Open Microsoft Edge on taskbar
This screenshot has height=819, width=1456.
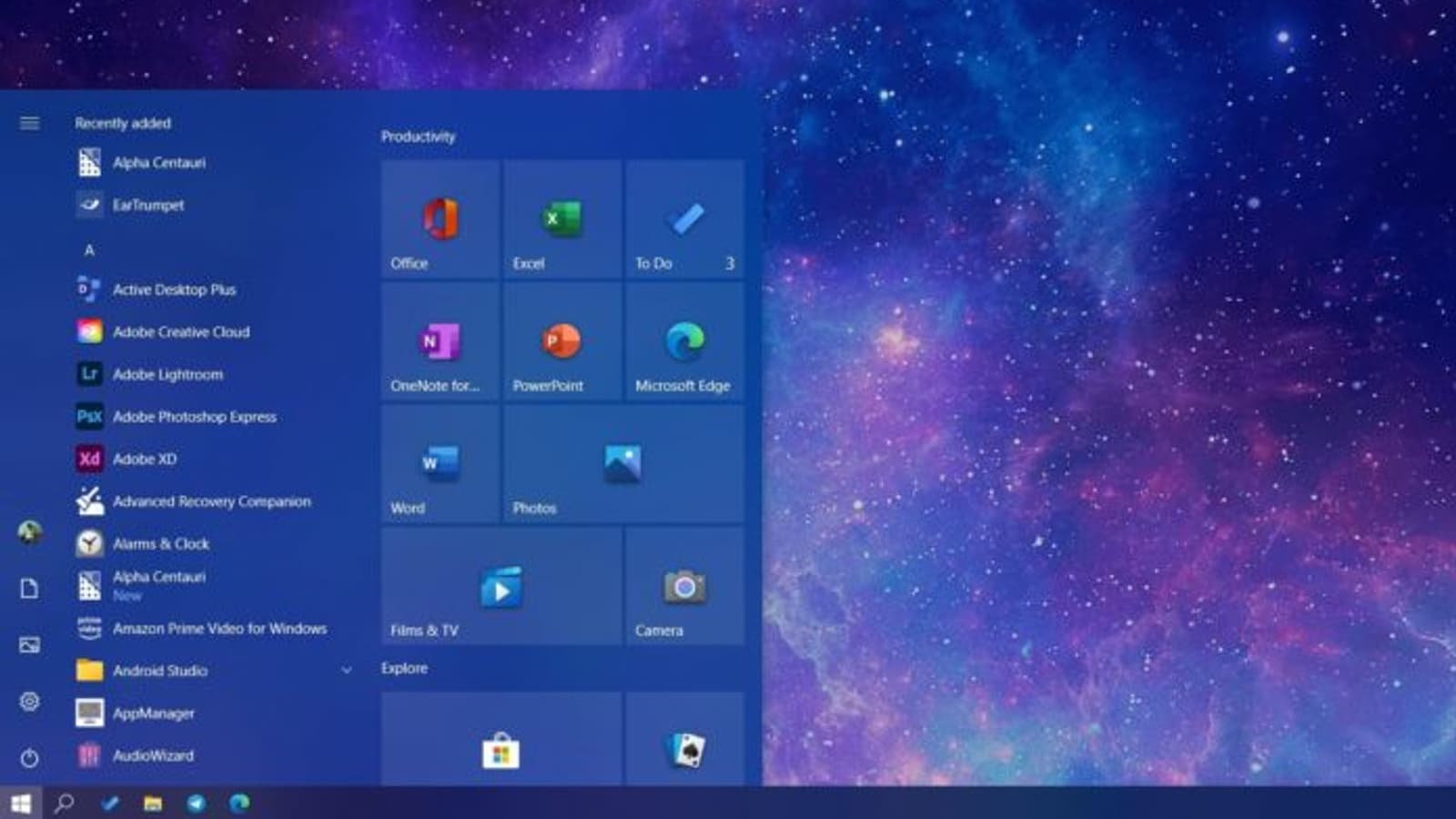(239, 803)
